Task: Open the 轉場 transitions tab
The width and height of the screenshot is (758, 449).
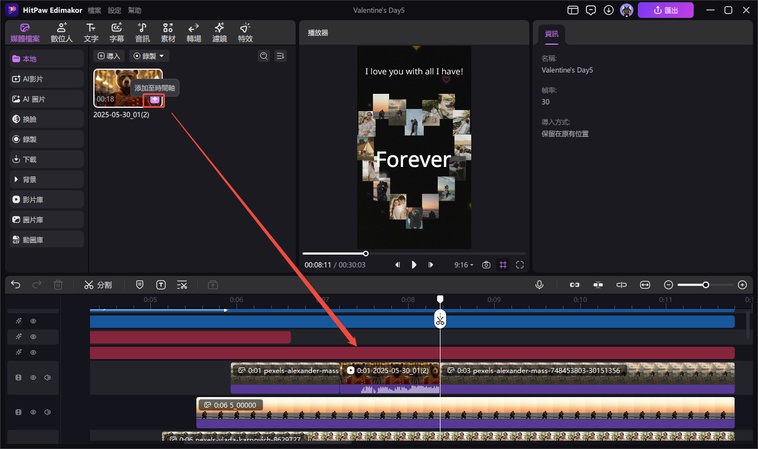Action: pos(194,32)
